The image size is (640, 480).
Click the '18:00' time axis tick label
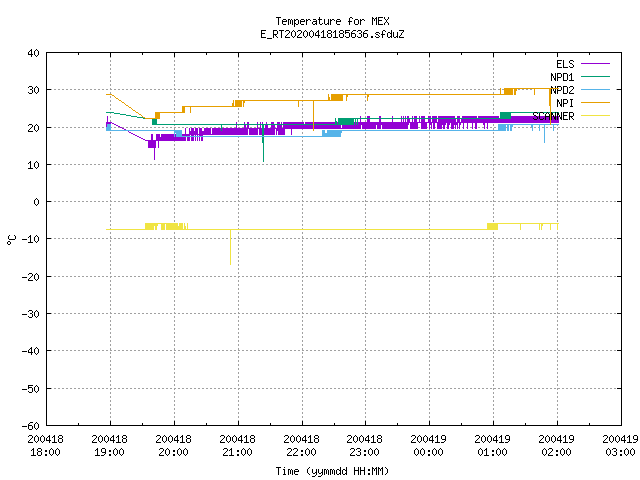coord(45,452)
